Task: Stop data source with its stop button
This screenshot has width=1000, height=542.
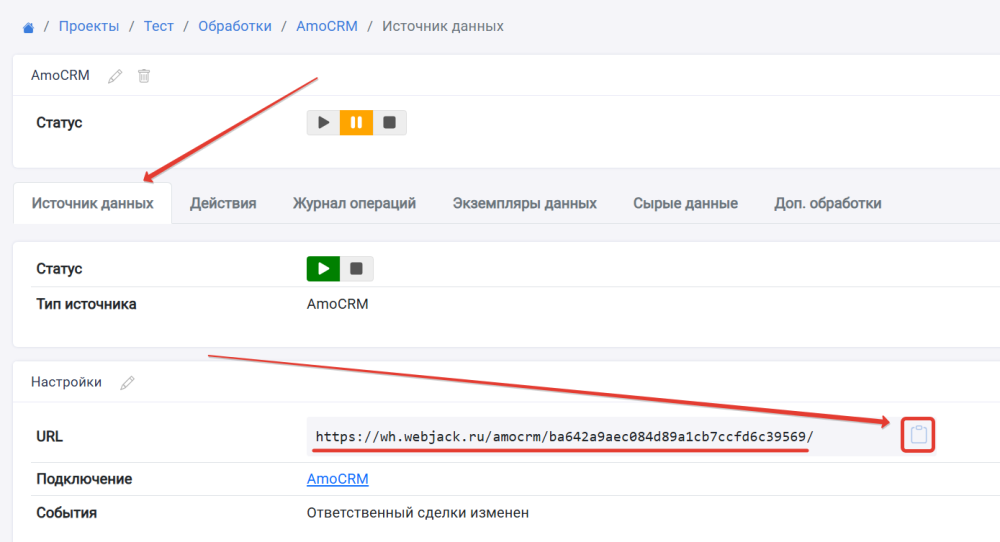Action: [x=357, y=268]
